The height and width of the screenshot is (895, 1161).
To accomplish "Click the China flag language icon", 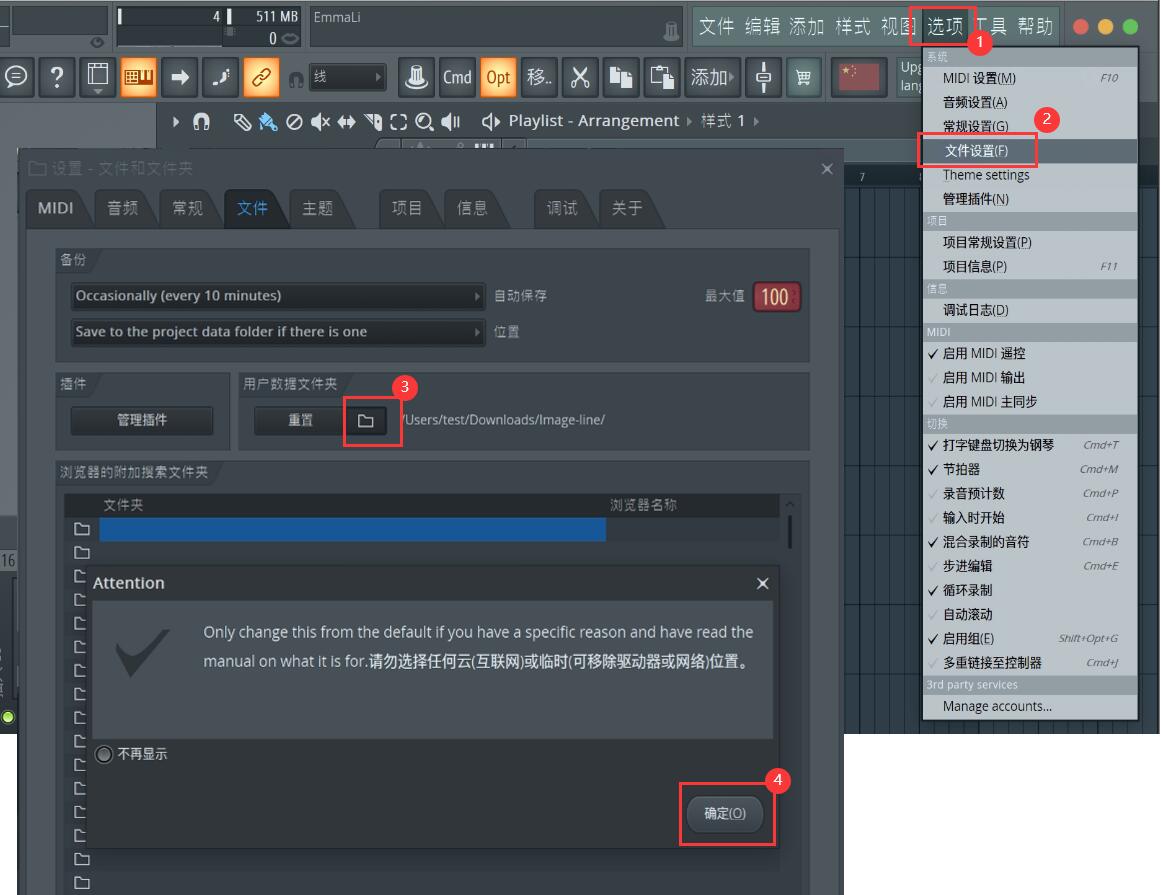I will tap(862, 77).
